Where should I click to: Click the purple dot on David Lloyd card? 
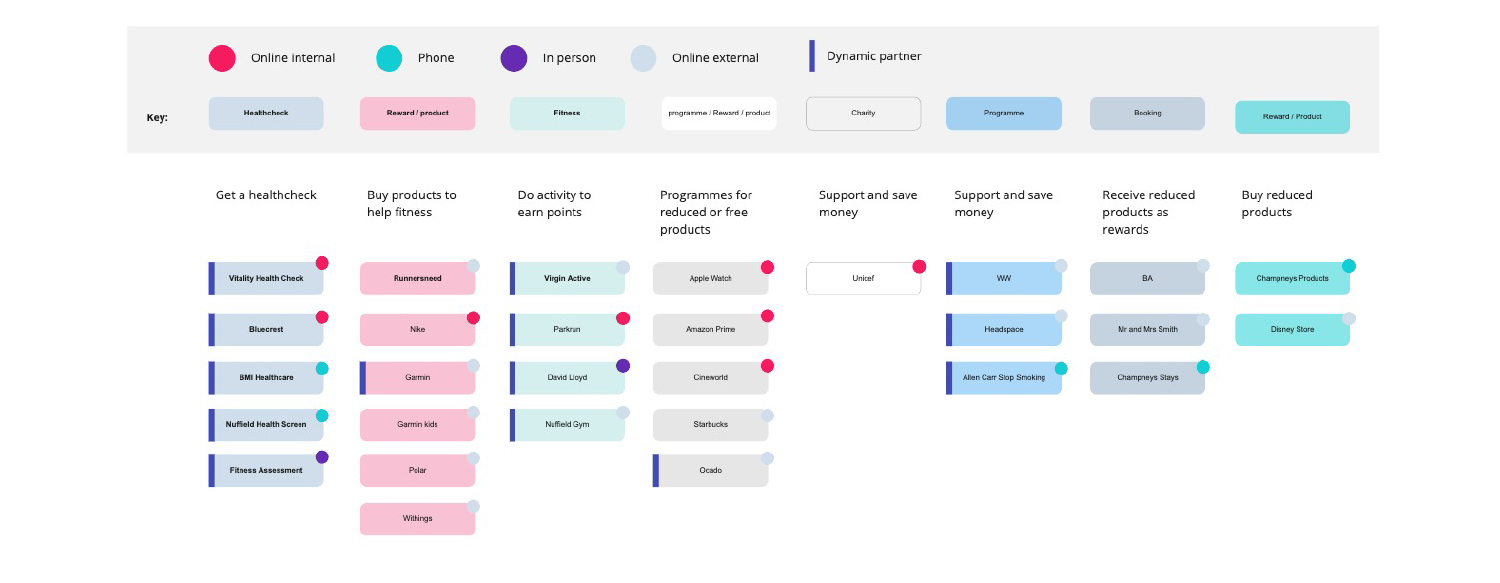[x=623, y=366]
